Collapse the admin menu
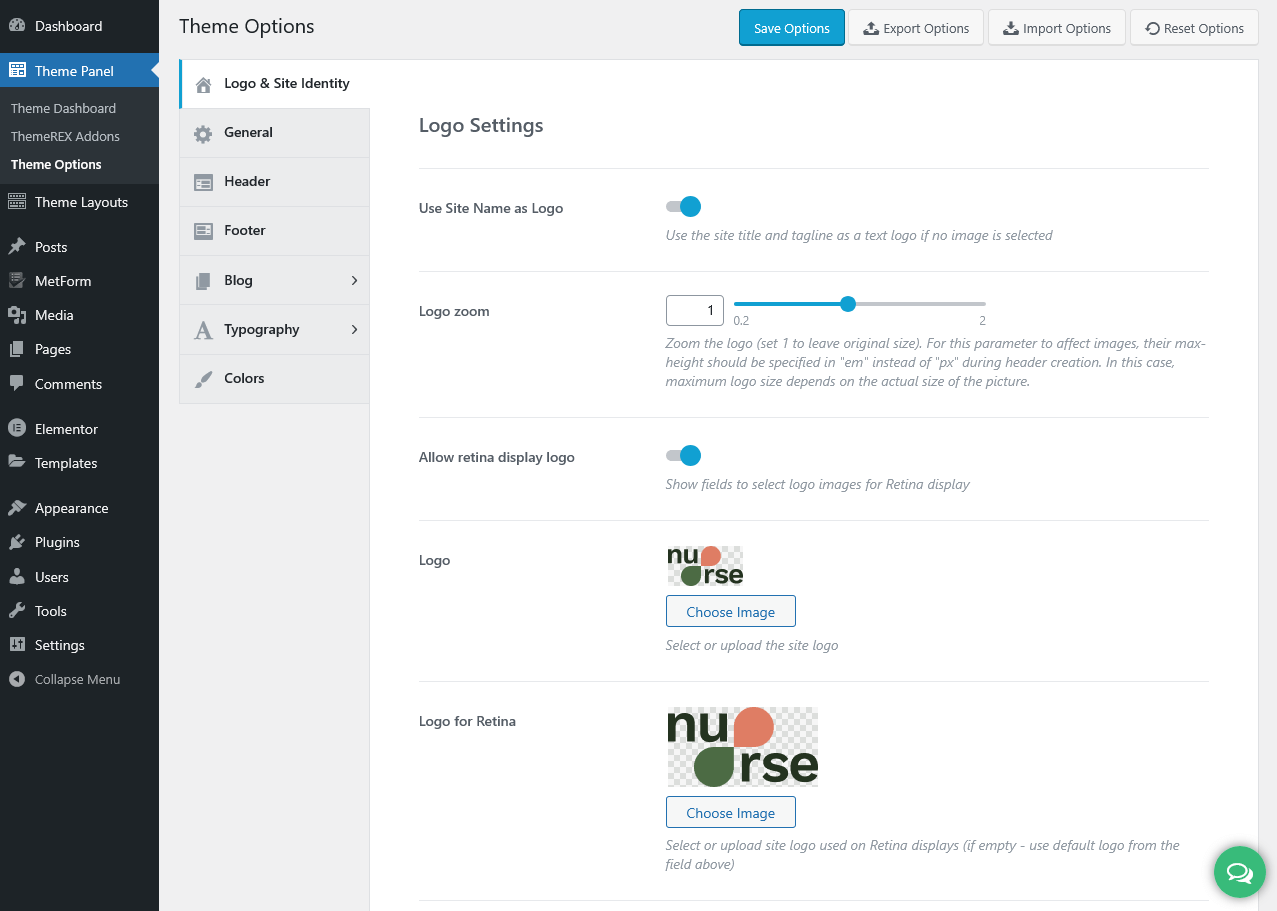The image size is (1277, 911). click(x=65, y=679)
